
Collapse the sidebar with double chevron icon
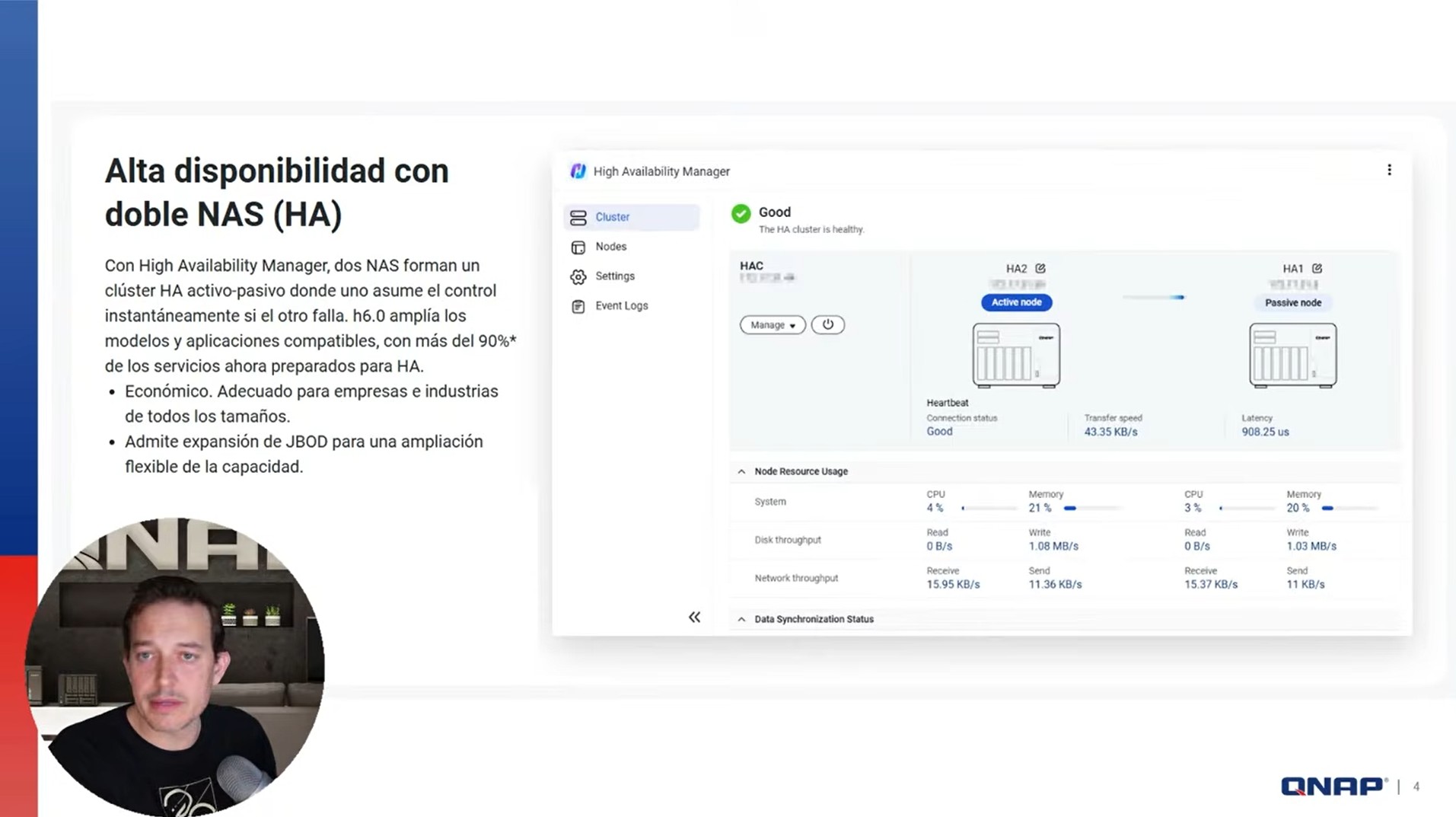(694, 618)
